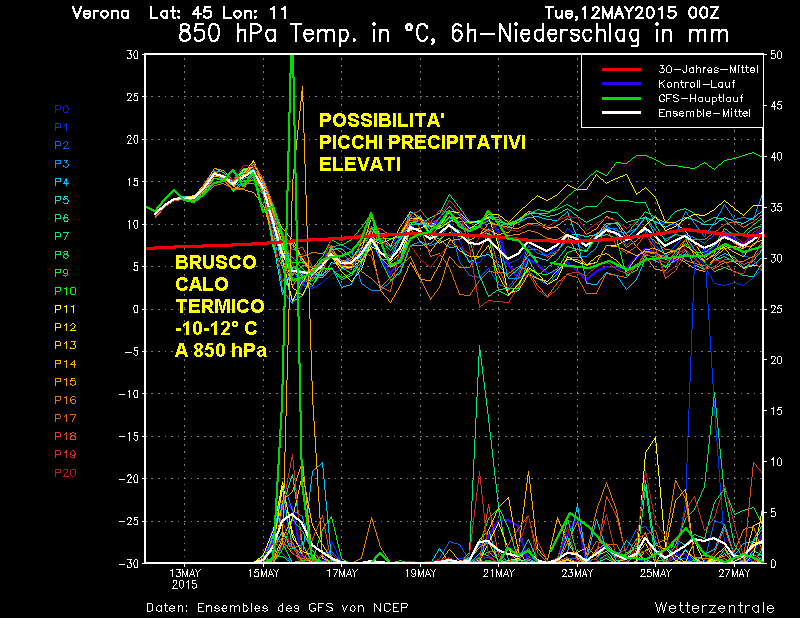Click the white Ensemble-Mittel legend line
The width and height of the screenshot is (800, 618).
(x=621, y=113)
